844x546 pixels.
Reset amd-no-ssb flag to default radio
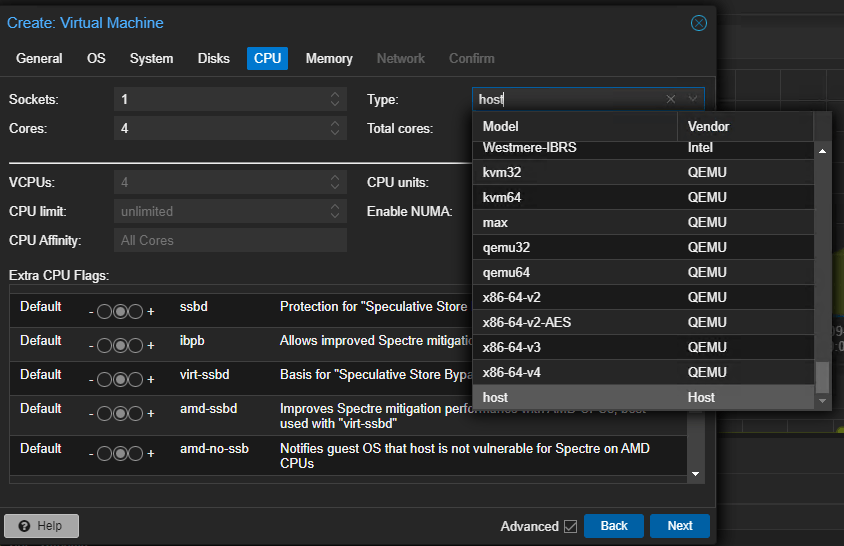[x=121, y=453]
